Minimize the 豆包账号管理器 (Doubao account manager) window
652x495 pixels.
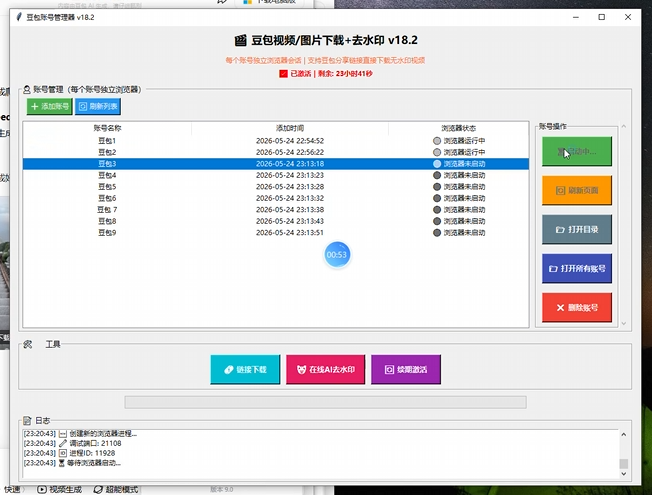coord(576,17)
